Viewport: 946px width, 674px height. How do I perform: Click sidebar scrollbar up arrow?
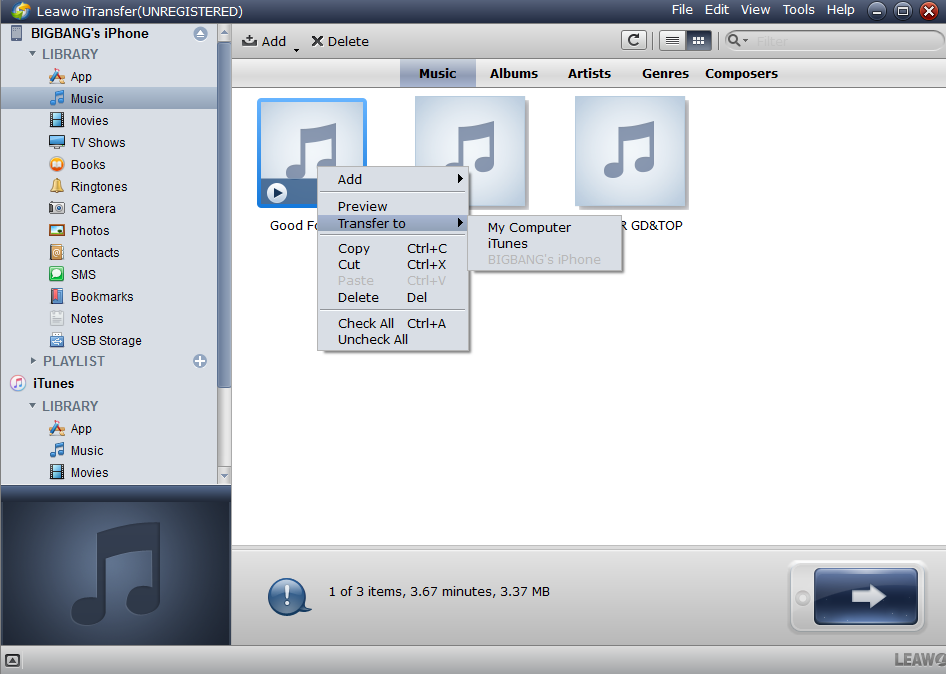pos(224,33)
